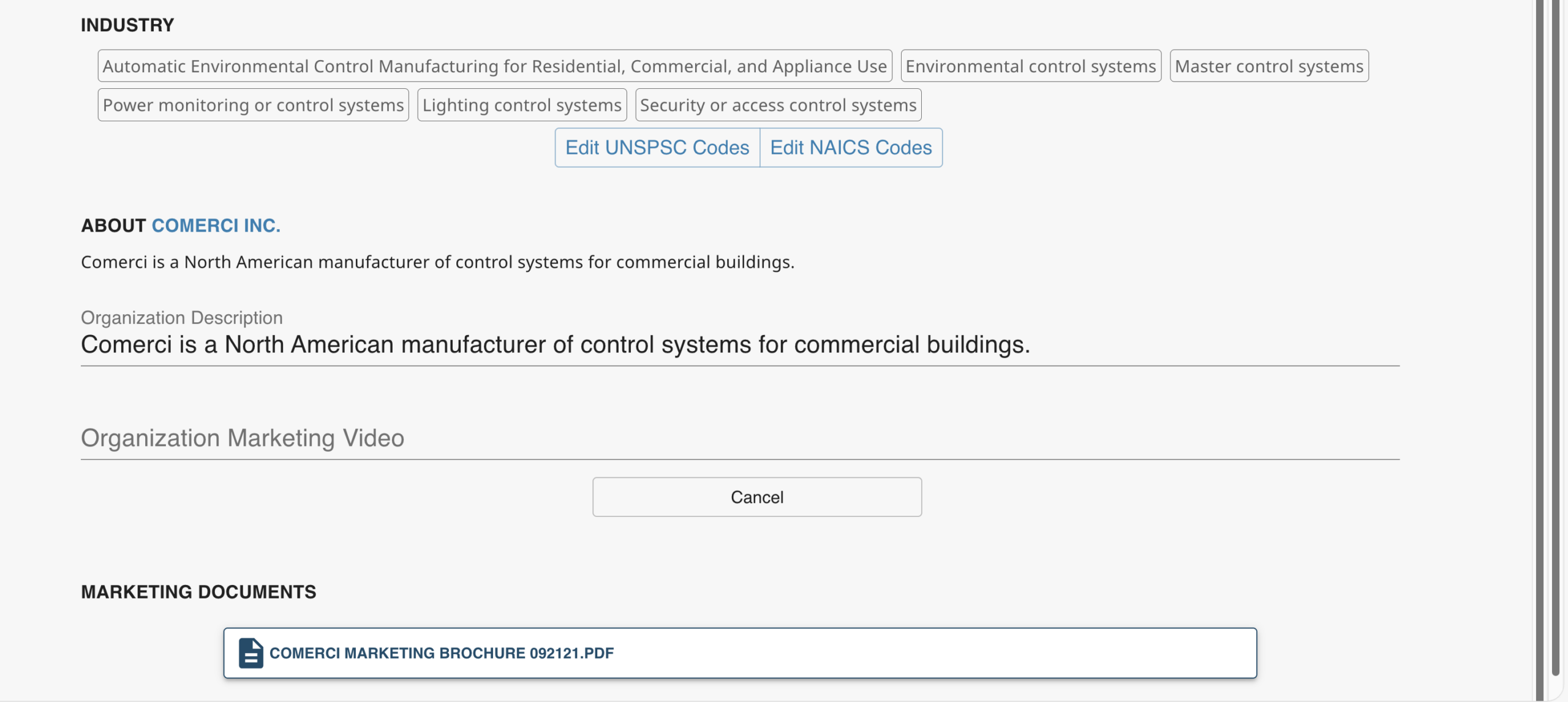
Task: Select the Power monitoring or control systems tag
Action: (253, 105)
